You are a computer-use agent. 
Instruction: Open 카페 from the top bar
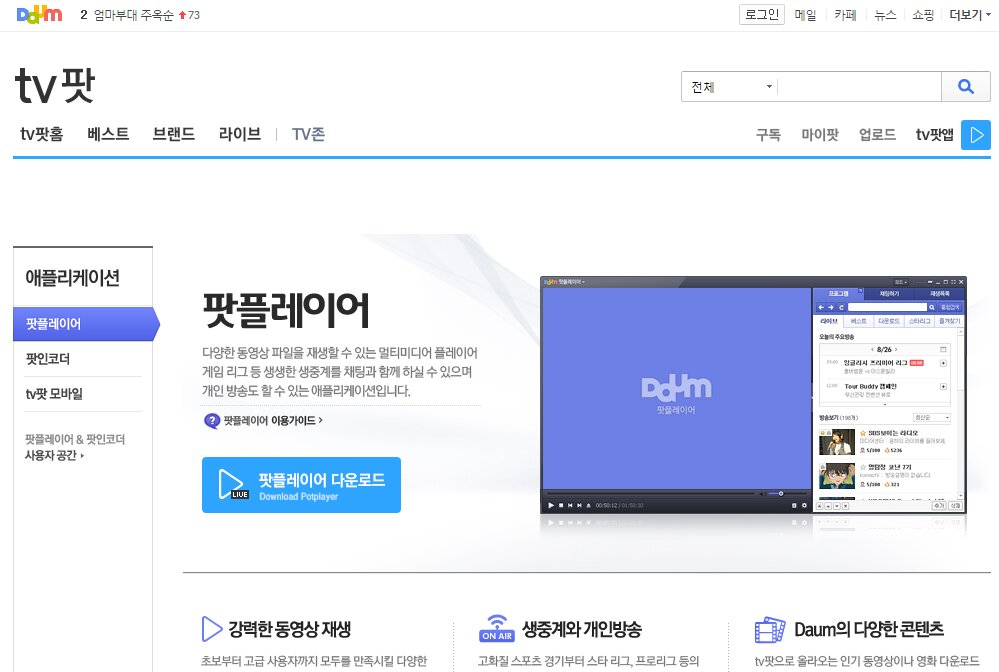click(x=845, y=15)
